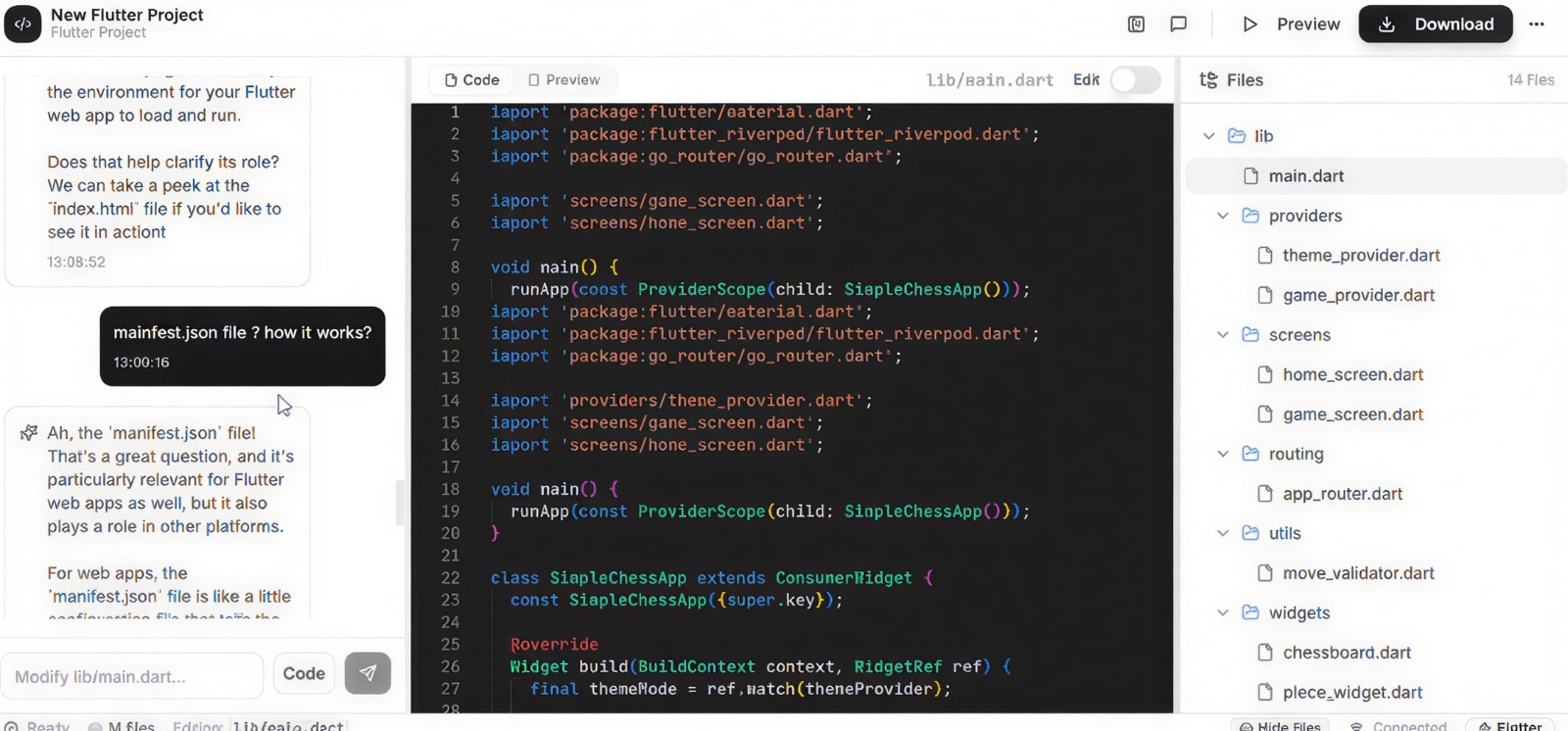The height and width of the screenshot is (731, 1568).
Task: Switch to the Preview tab in editor
Action: pyautogui.click(x=563, y=80)
